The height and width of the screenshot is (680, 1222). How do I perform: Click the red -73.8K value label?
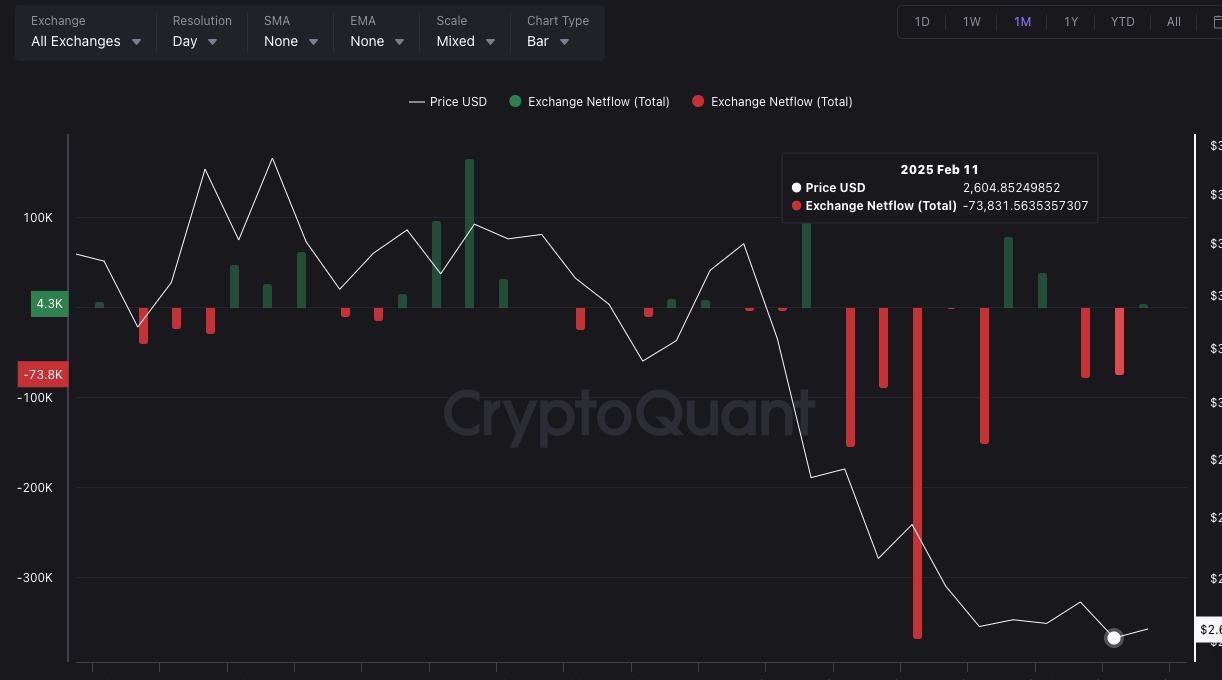point(43,374)
